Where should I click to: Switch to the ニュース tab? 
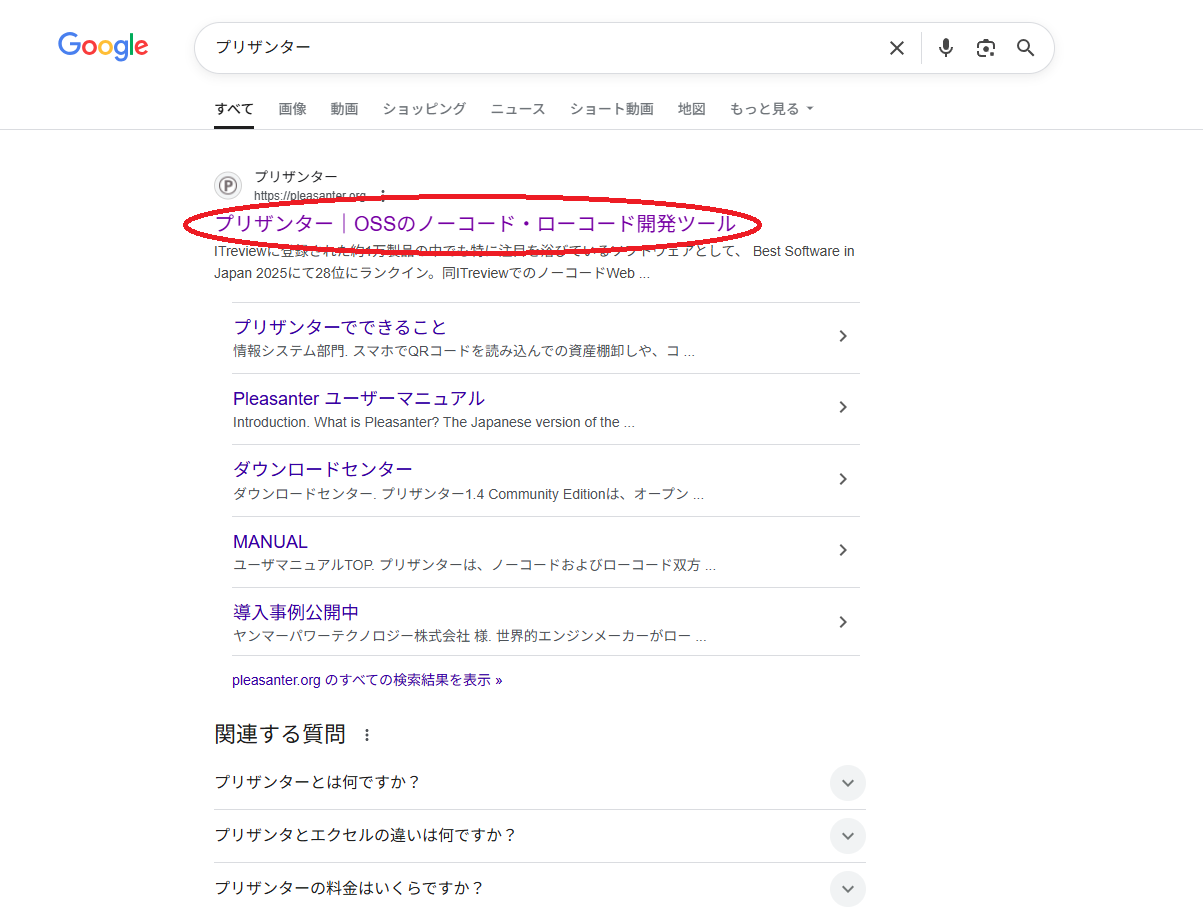coord(518,109)
